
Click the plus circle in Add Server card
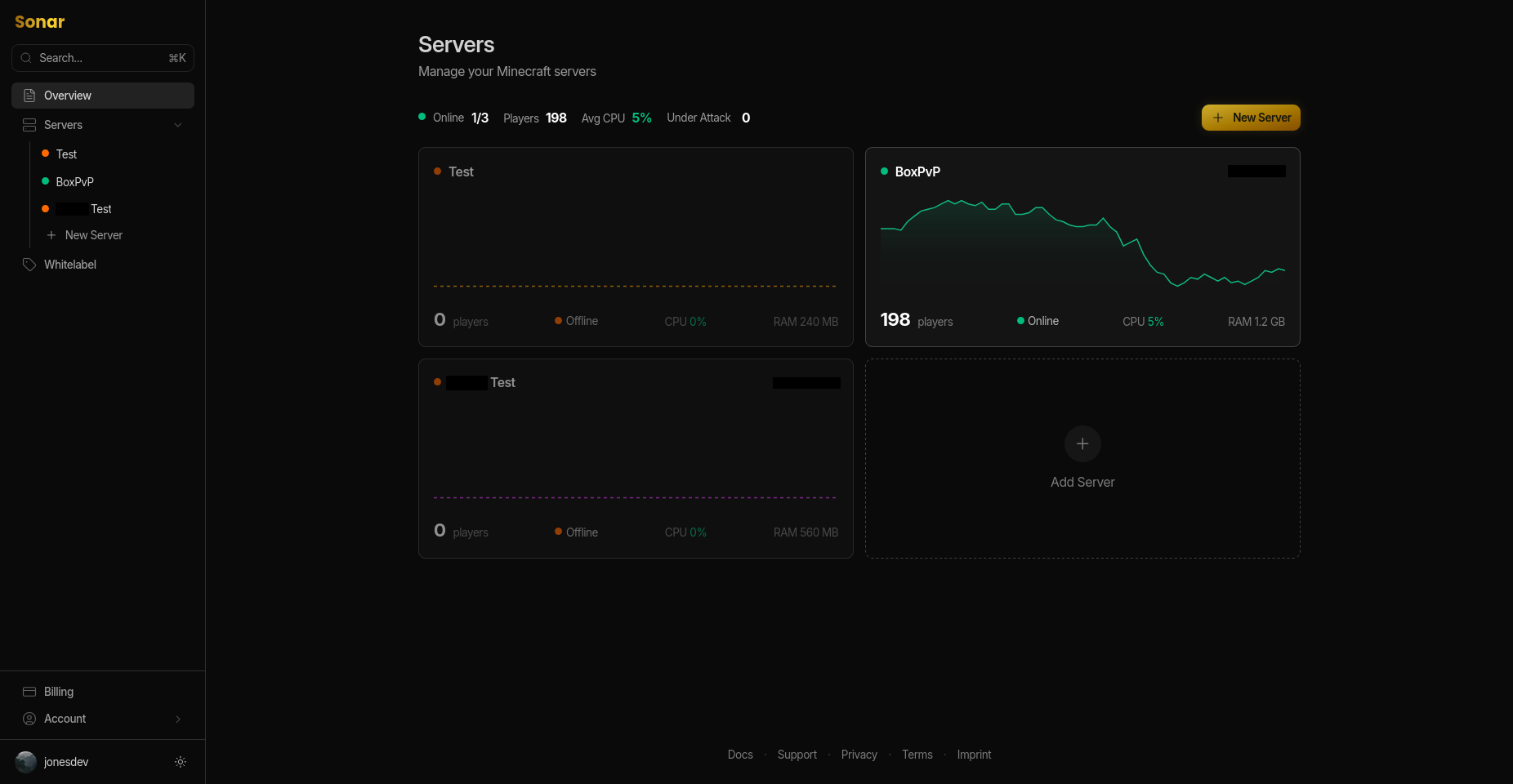point(1082,443)
